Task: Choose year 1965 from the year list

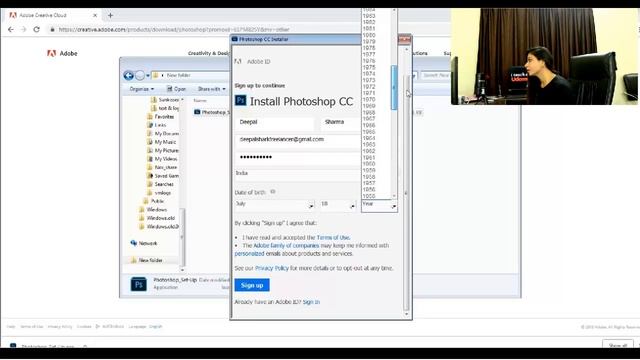Action: click(369, 132)
